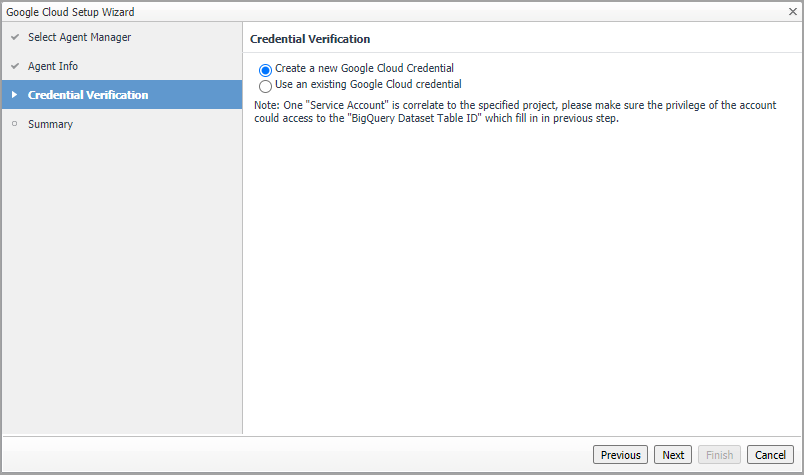Open the Agent Info step
The width and height of the screenshot is (804, 475).
pos(53,66)
